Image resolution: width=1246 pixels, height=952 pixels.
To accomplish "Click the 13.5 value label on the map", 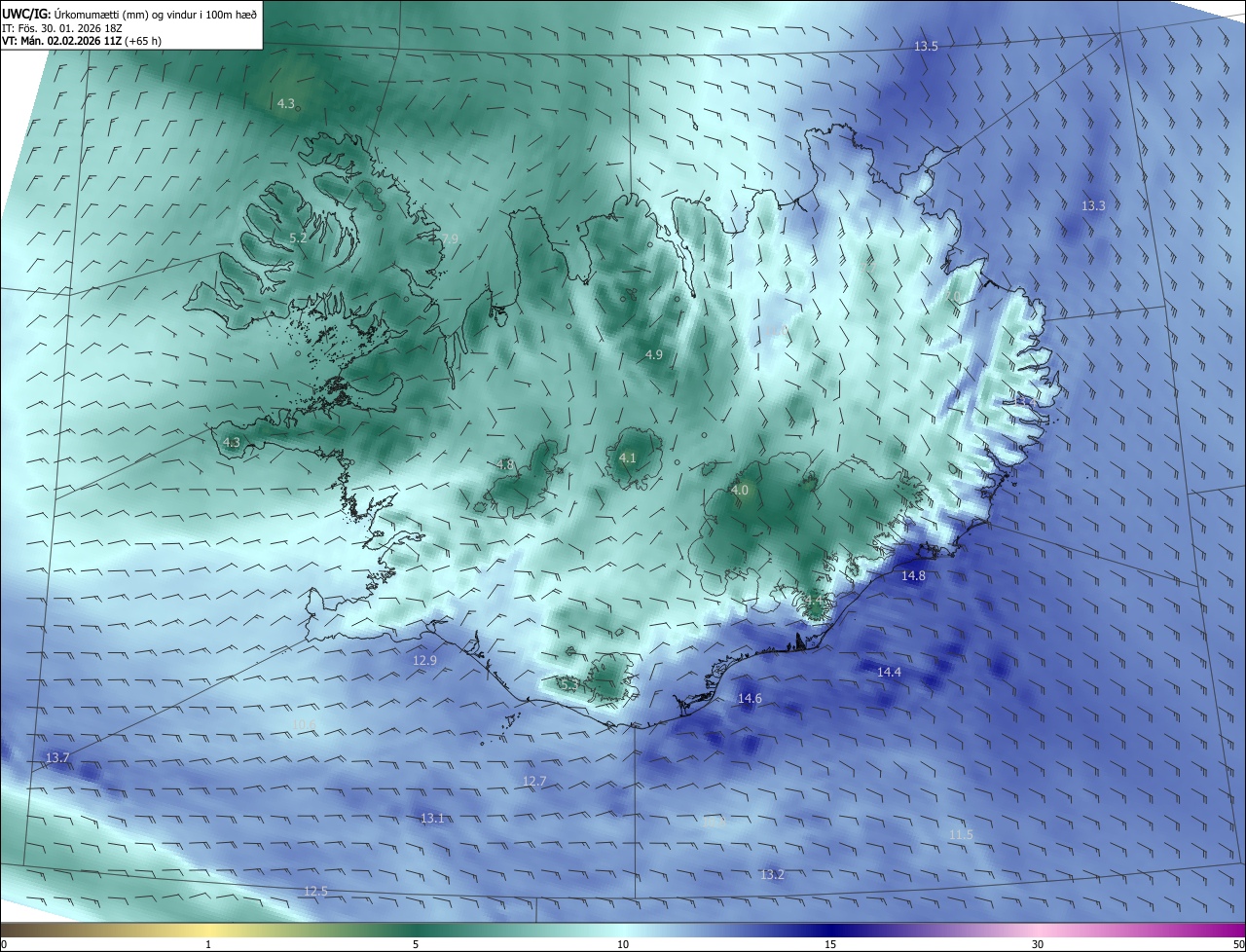I will pyautogui.click(x=926, y=47).
